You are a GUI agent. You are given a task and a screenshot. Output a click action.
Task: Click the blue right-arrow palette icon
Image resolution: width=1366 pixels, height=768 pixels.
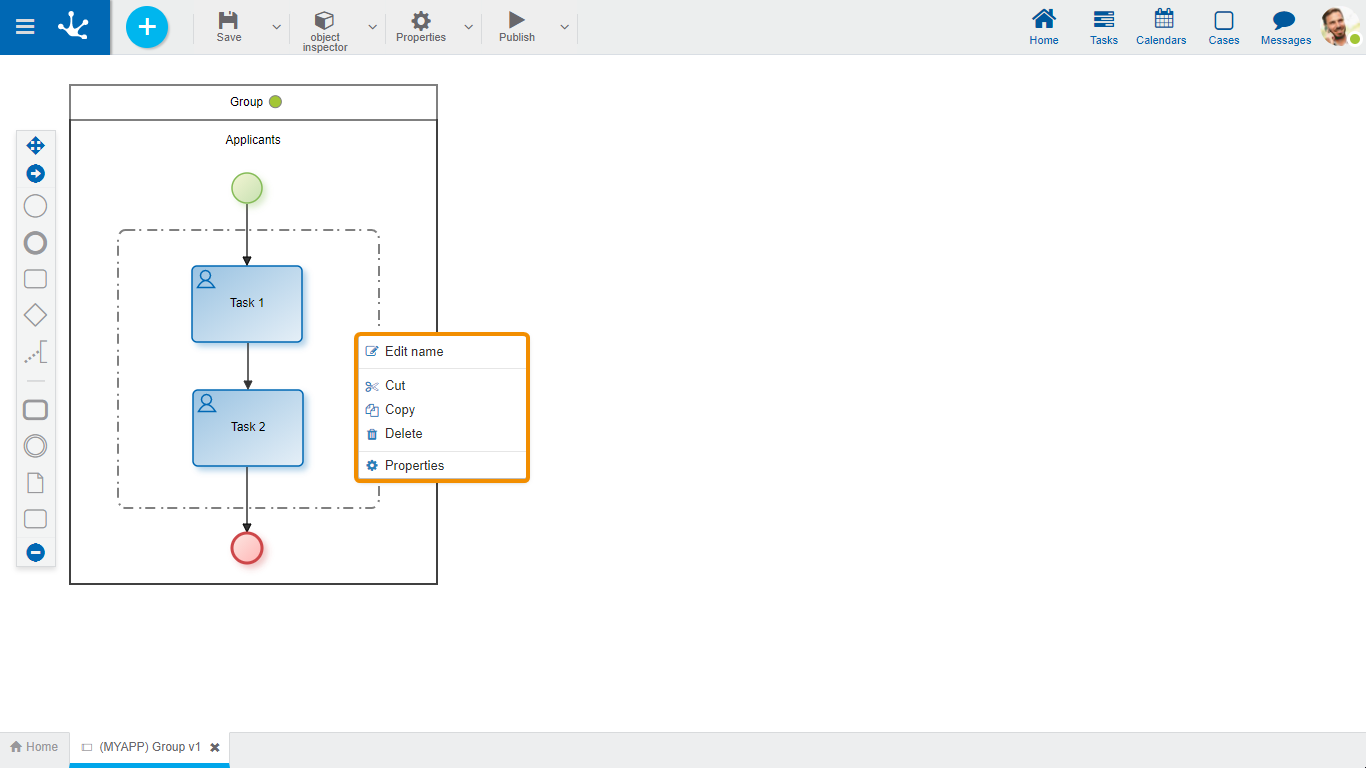[x=35, y=174]
